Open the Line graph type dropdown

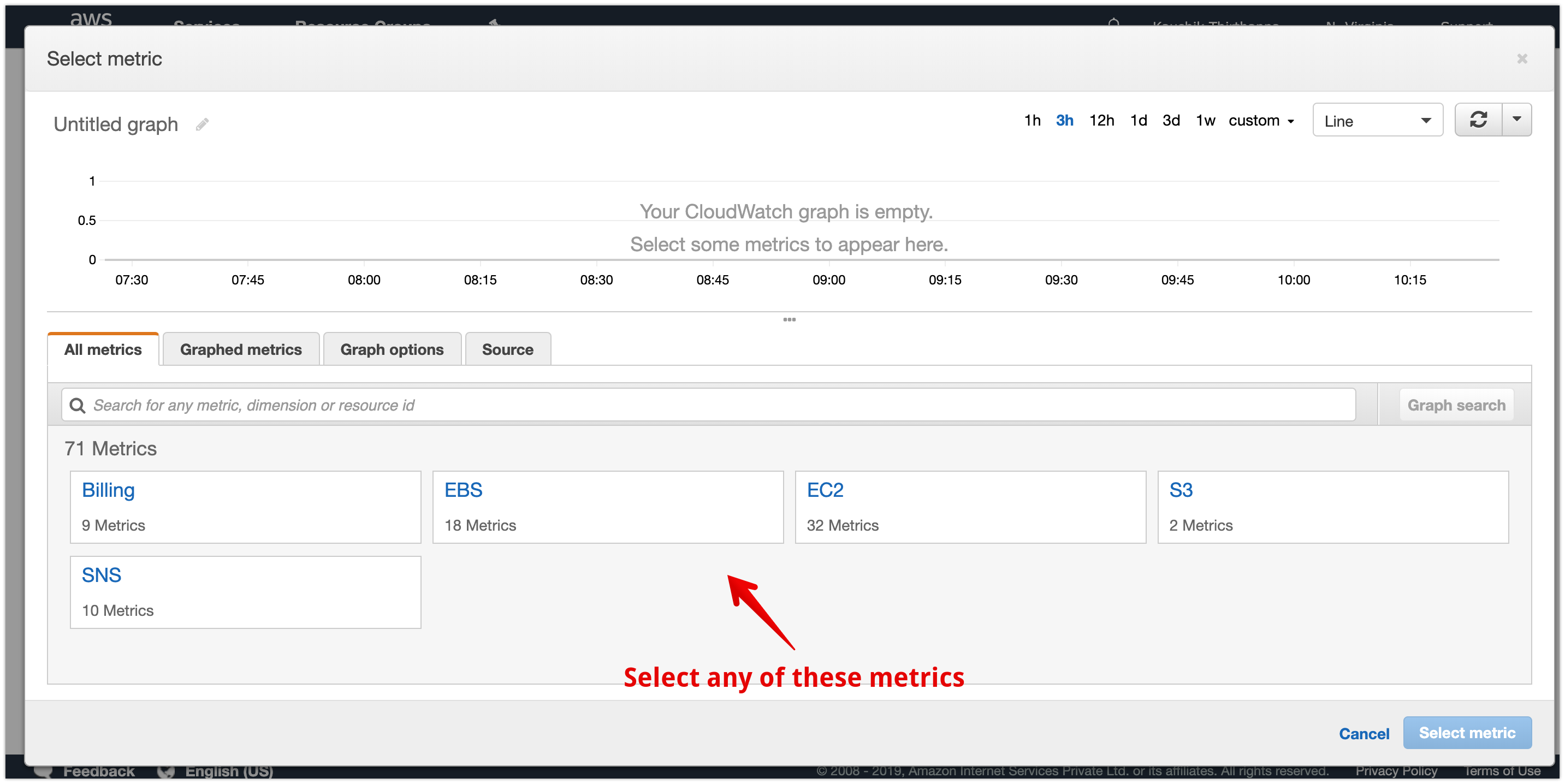tap(1377, 121)
